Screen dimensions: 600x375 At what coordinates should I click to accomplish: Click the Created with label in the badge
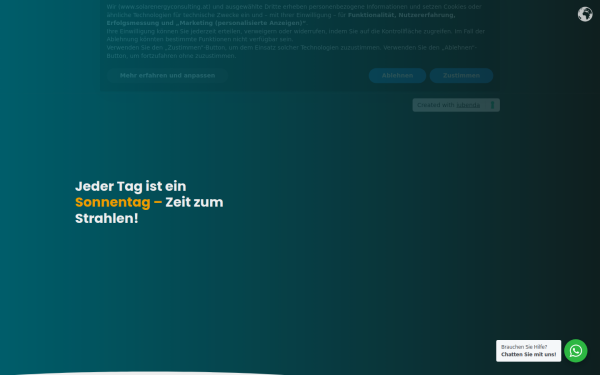click(435, 105)
